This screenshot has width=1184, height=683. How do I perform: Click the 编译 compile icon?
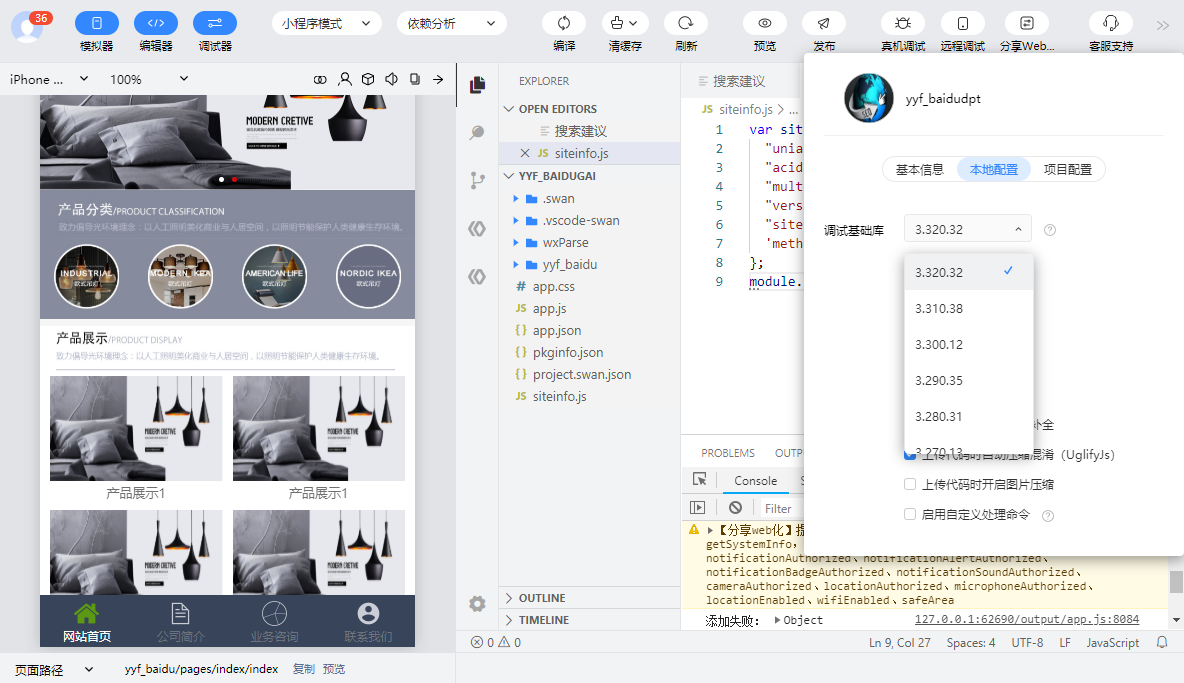pyautogui.click(x=564, y=23)
